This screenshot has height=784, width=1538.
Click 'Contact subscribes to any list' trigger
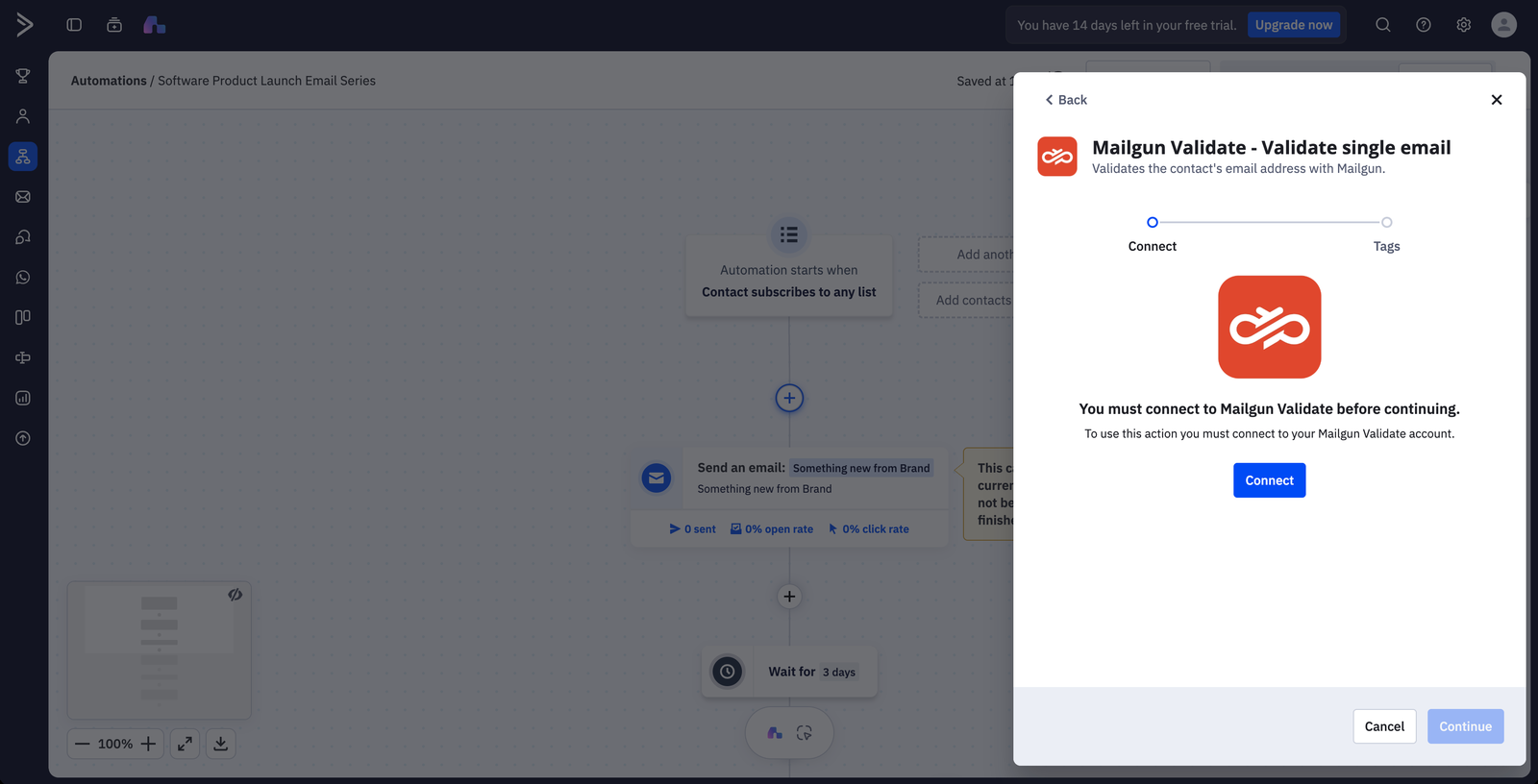pos(789,292)
